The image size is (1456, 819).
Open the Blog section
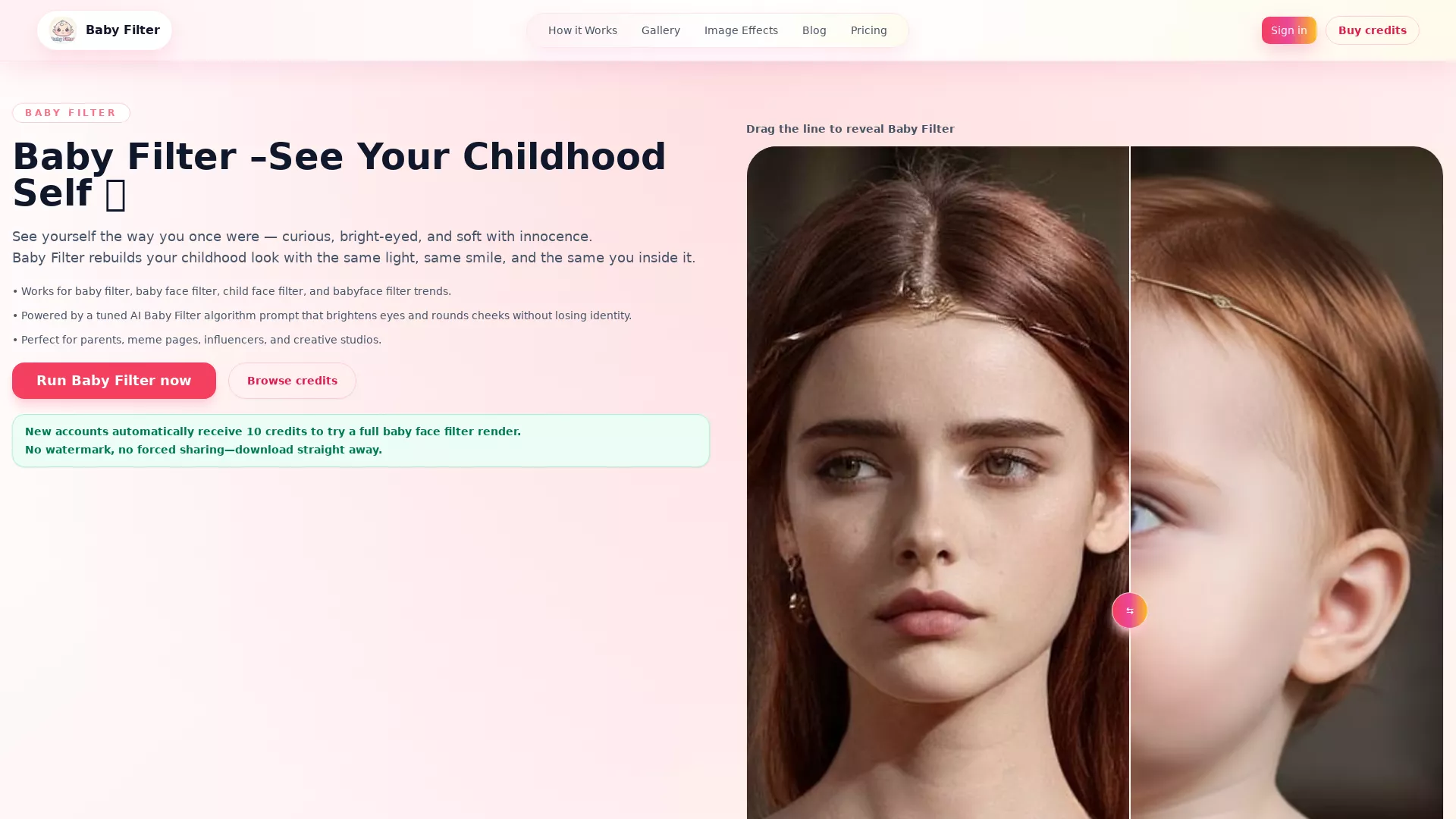click(814, 30)
